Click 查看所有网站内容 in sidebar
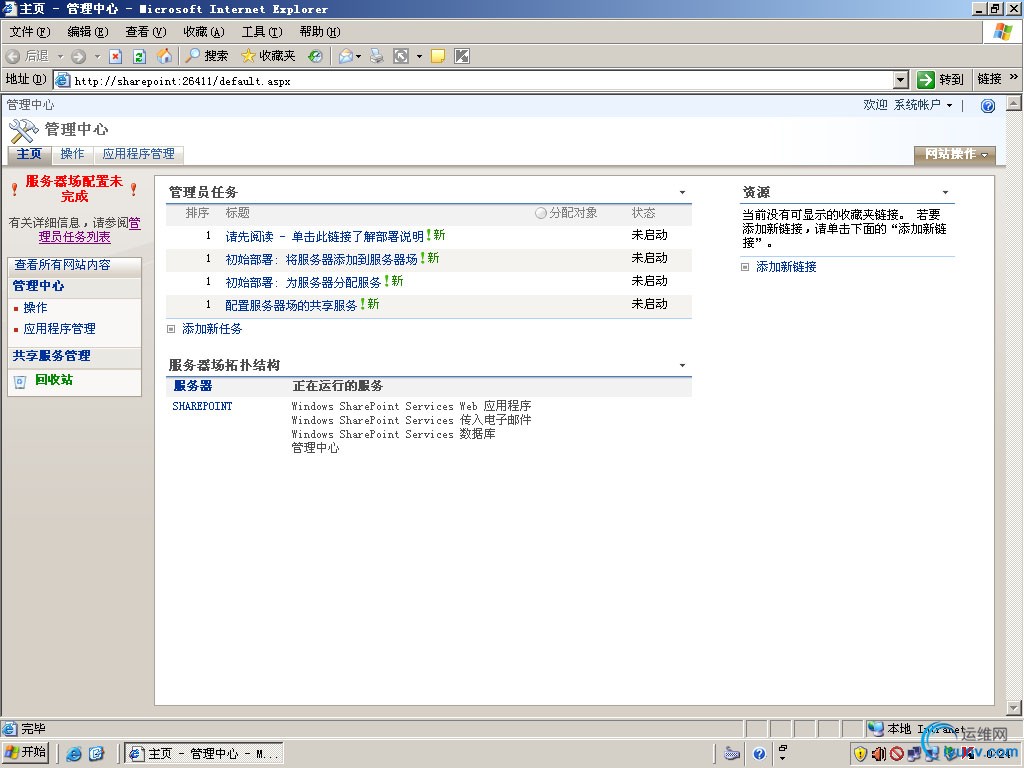The height and width of the screenshot is (768, 1024). point(63,265)
